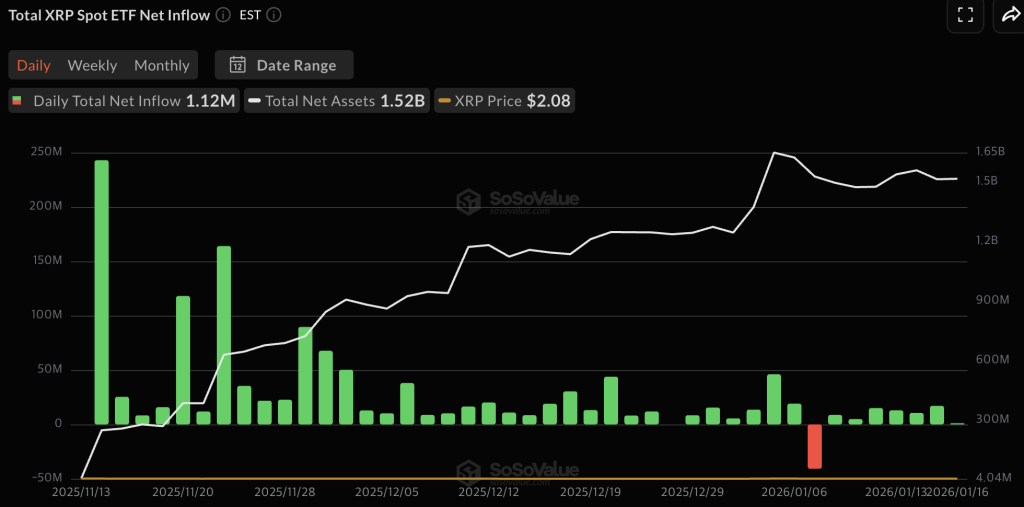Click the 100M left axis label
Screen dimensions: 1024x507
45,316
